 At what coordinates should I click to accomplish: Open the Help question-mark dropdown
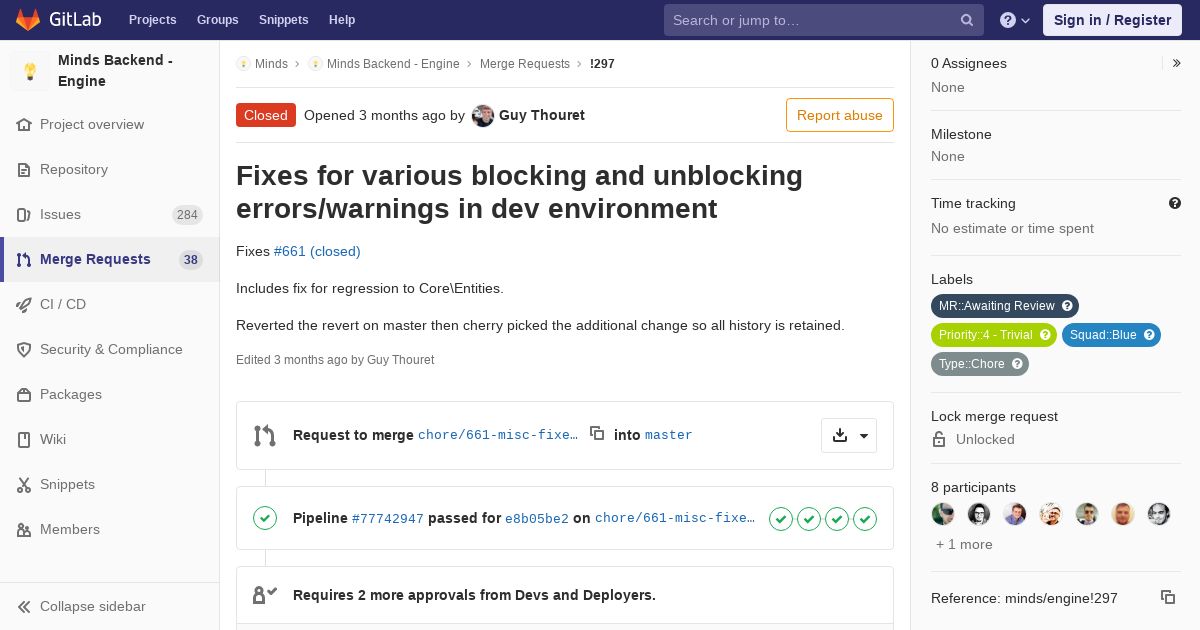[x=1015, y=20]
